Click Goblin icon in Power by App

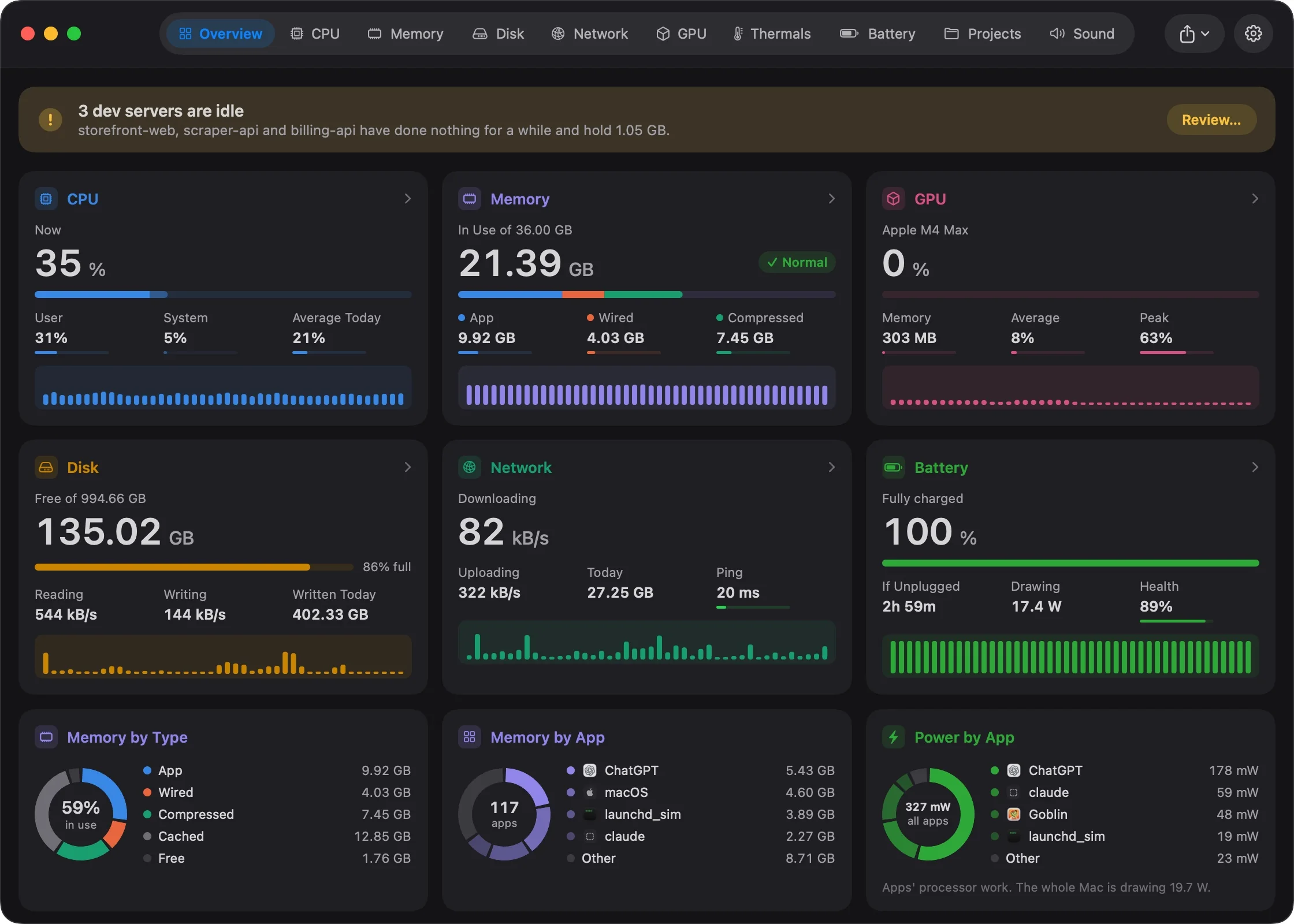click(x=1014, y=814)
